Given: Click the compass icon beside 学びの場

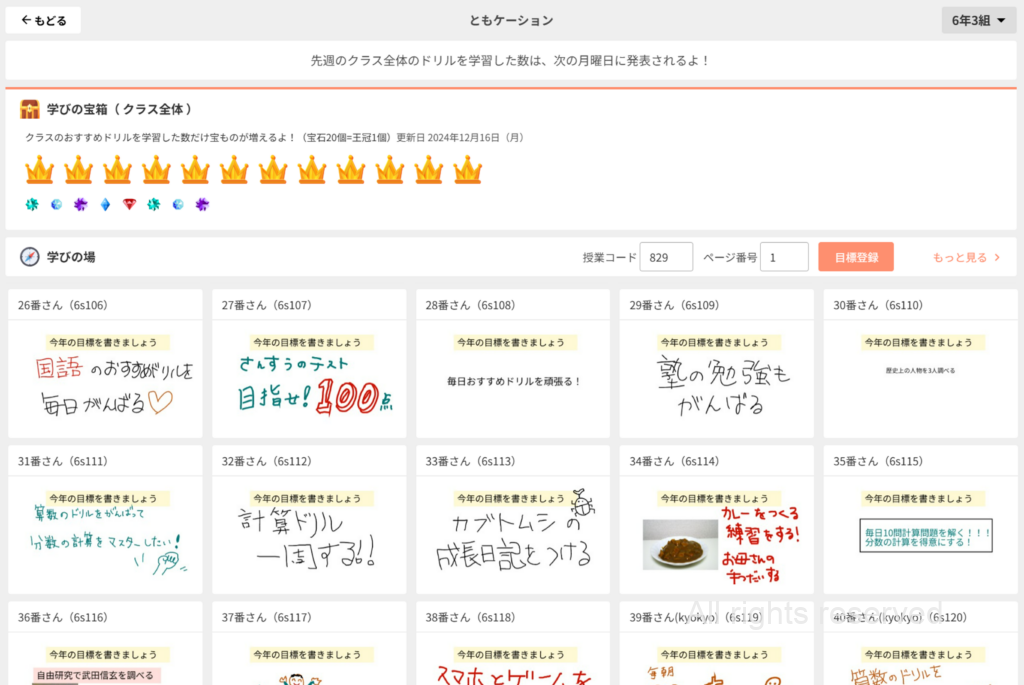Looking at the screenshot, I should tap(29, 257).
